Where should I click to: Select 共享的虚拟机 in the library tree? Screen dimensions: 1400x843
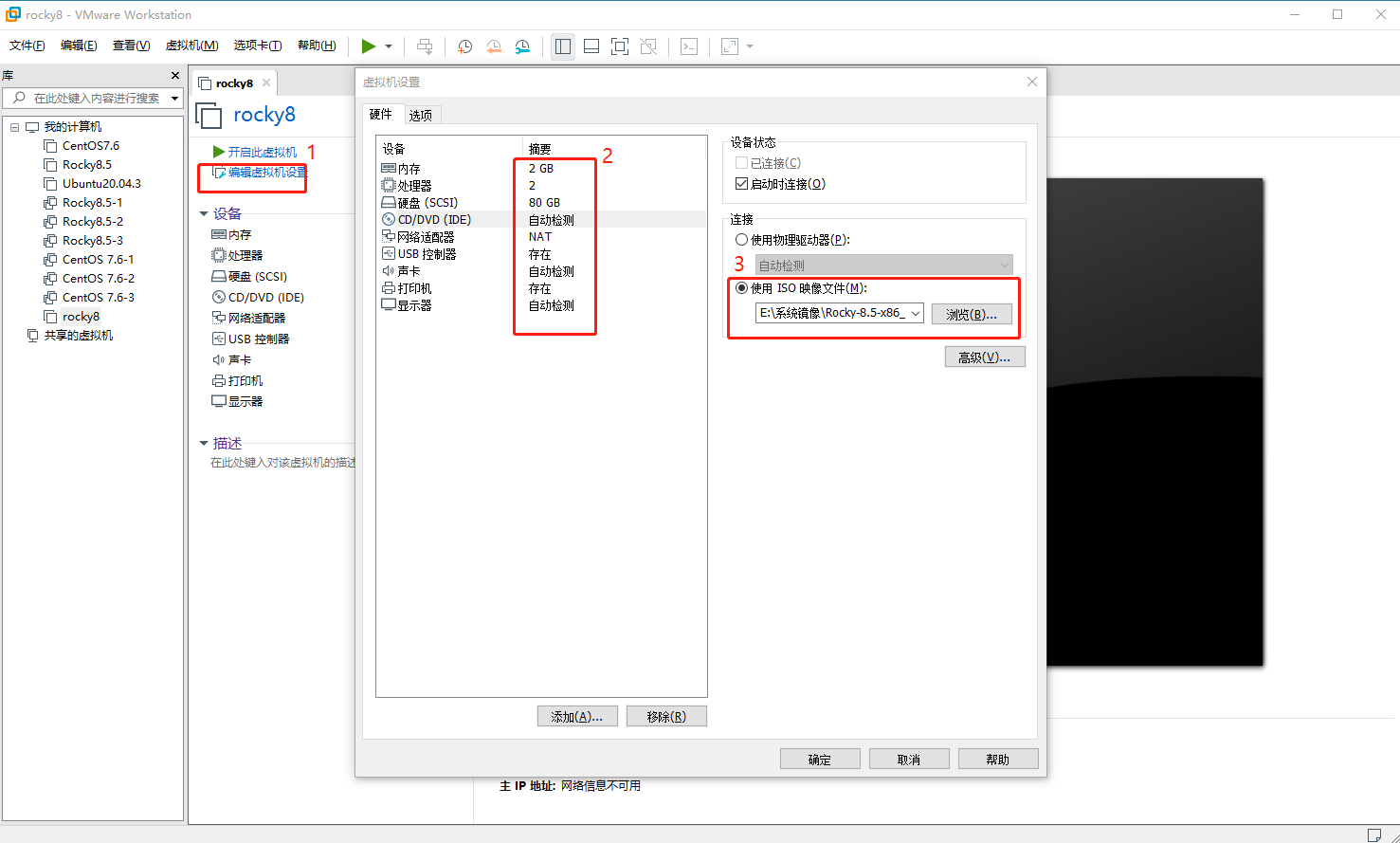point(78,336)
